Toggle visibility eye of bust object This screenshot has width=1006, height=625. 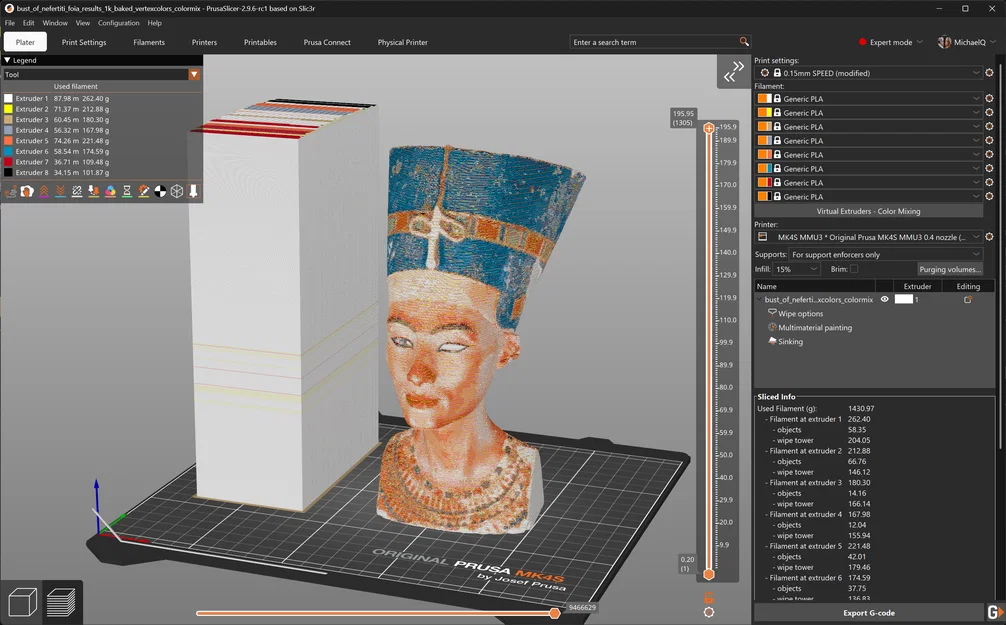(x=884, y=300)
